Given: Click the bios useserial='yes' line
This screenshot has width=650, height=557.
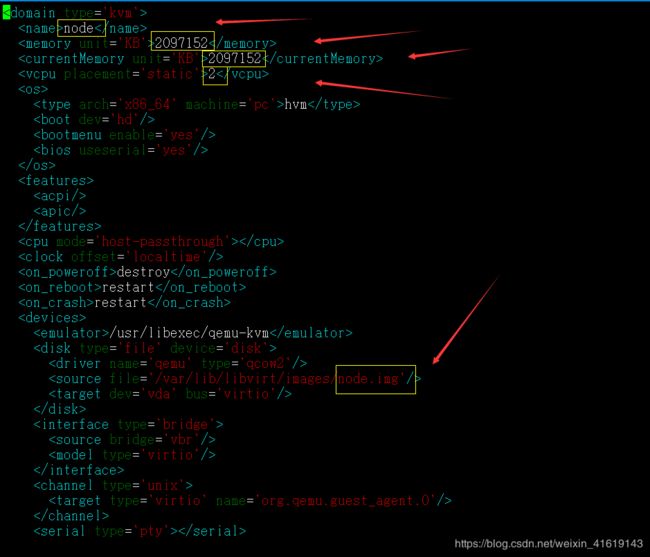Looking at the screenshot, I should pos(121,150).
